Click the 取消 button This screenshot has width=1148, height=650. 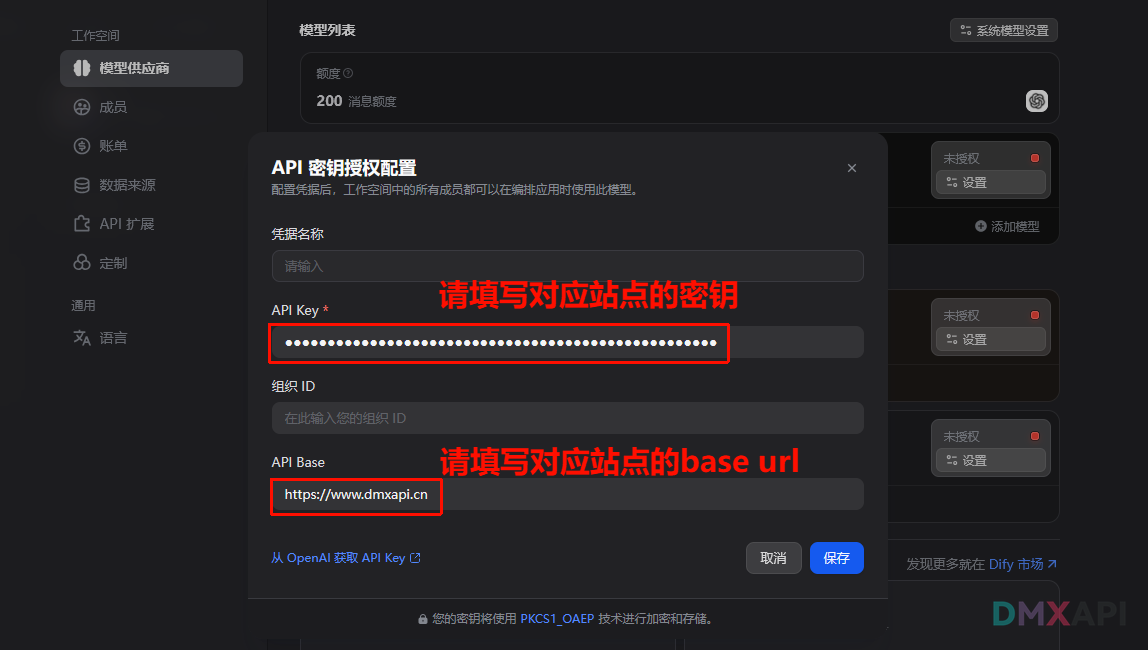pos(774,558)
